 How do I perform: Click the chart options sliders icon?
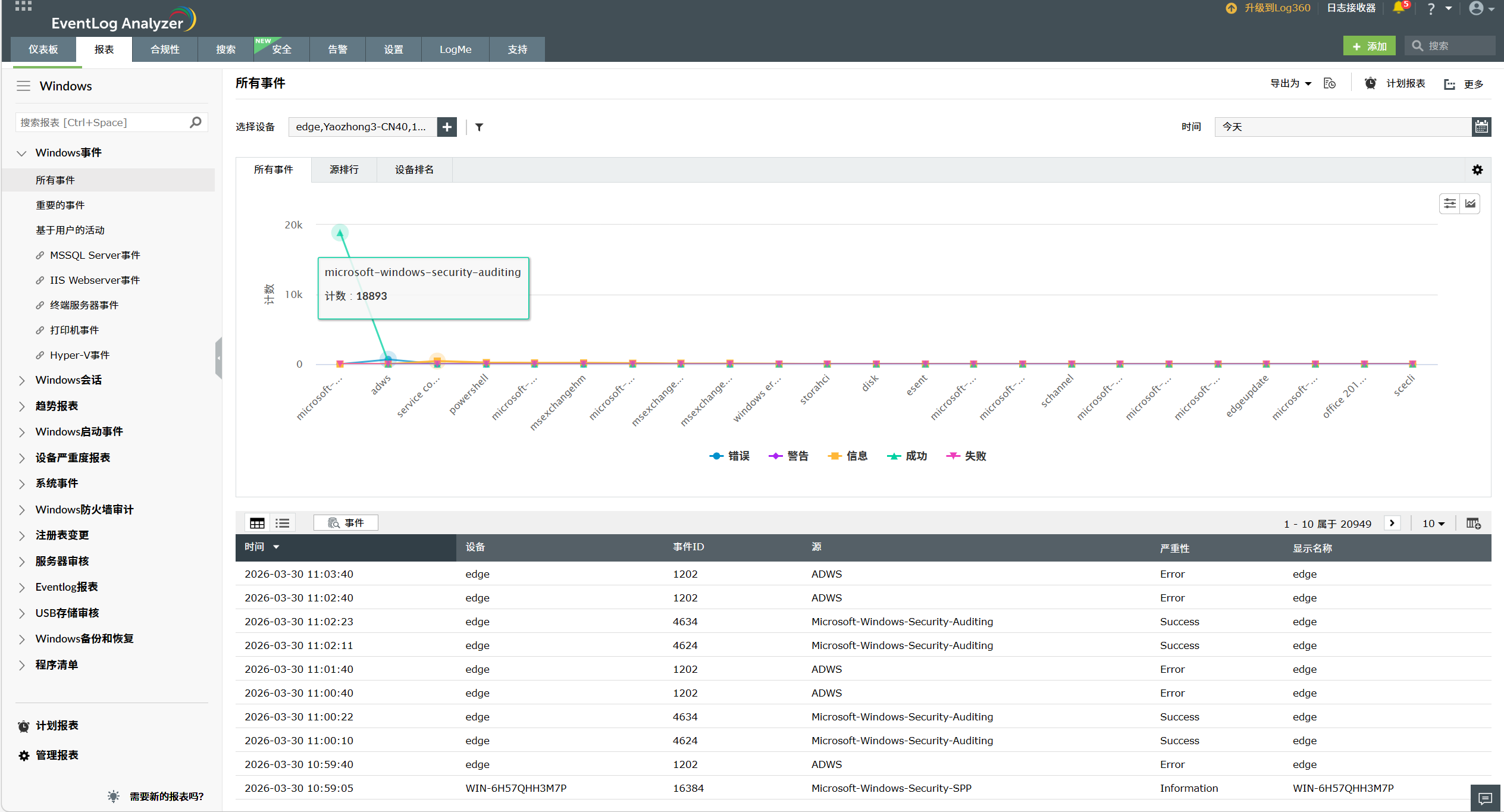[1450, 203]
